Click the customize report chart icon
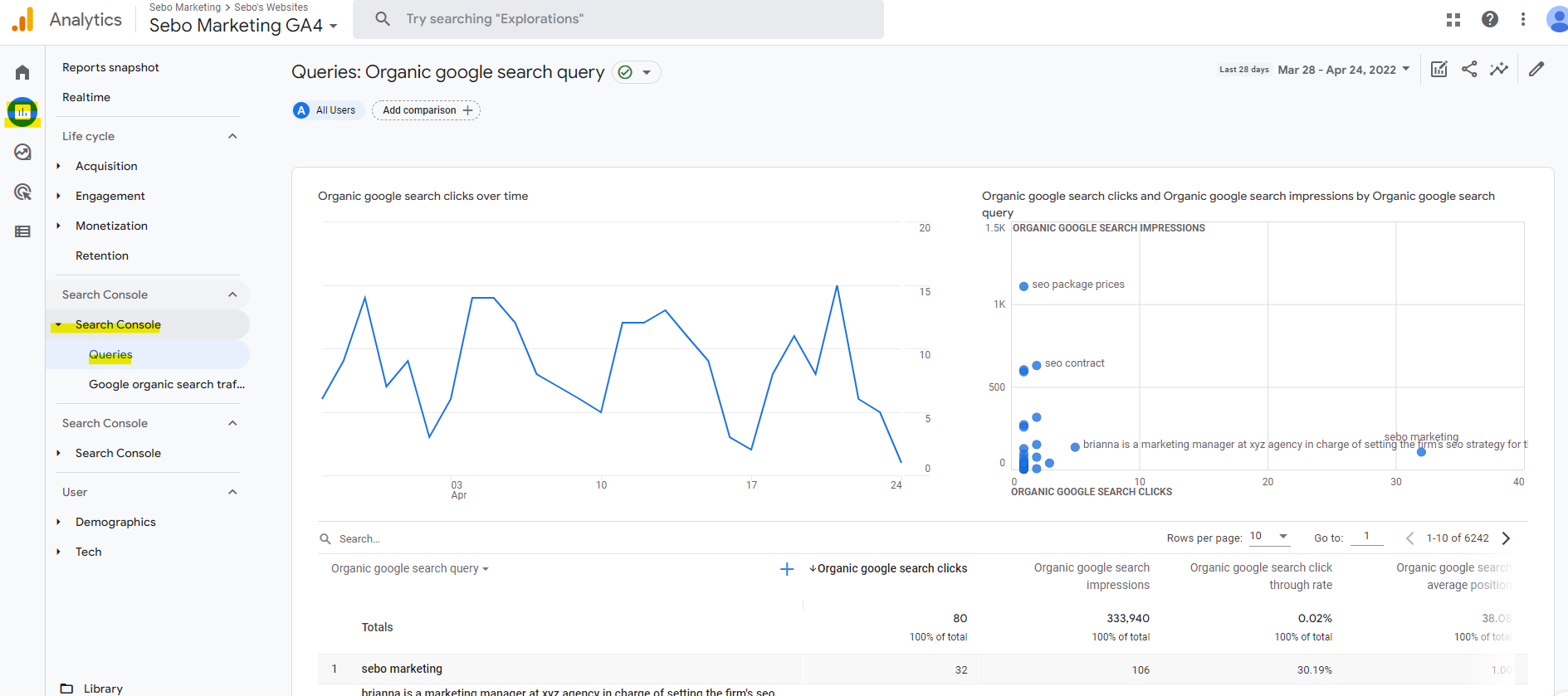 click(x=1439, y=69)
